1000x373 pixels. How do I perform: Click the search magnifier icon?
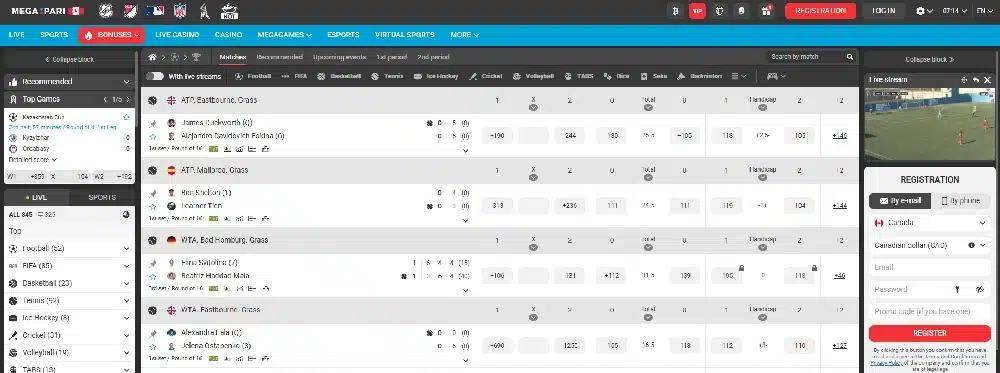tap(849, 57)
